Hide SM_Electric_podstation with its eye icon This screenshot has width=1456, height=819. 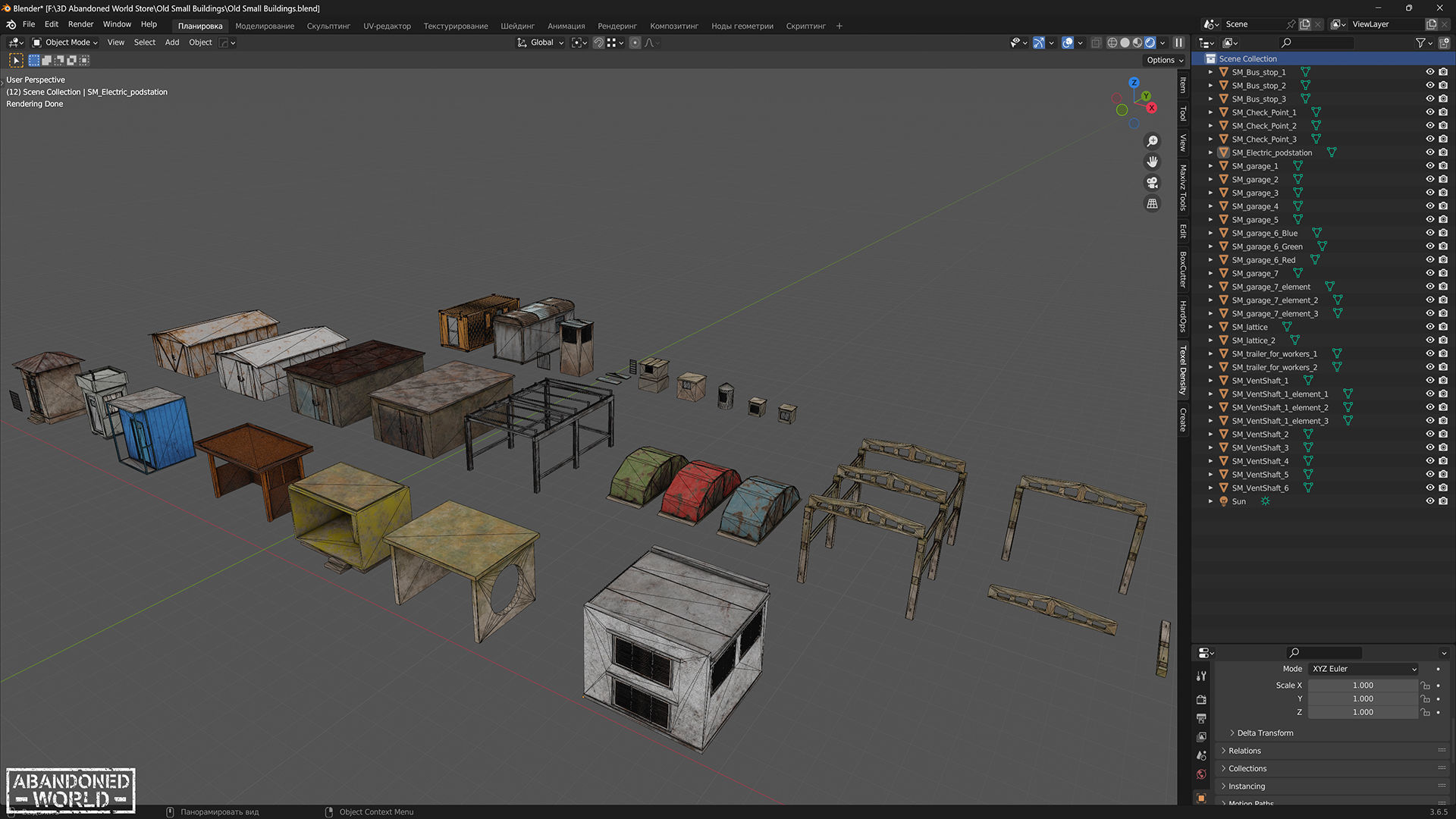1429,152
